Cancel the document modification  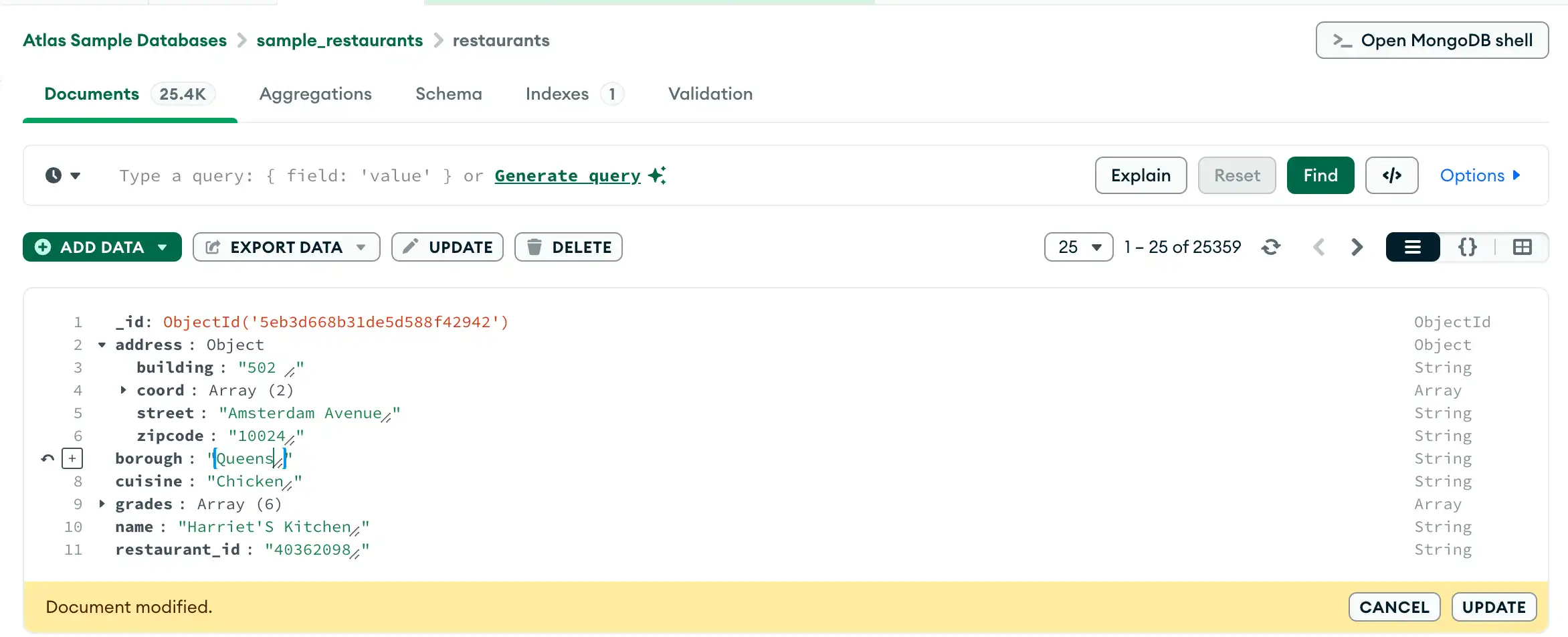pyautogui.click(x=1395, y=607)
